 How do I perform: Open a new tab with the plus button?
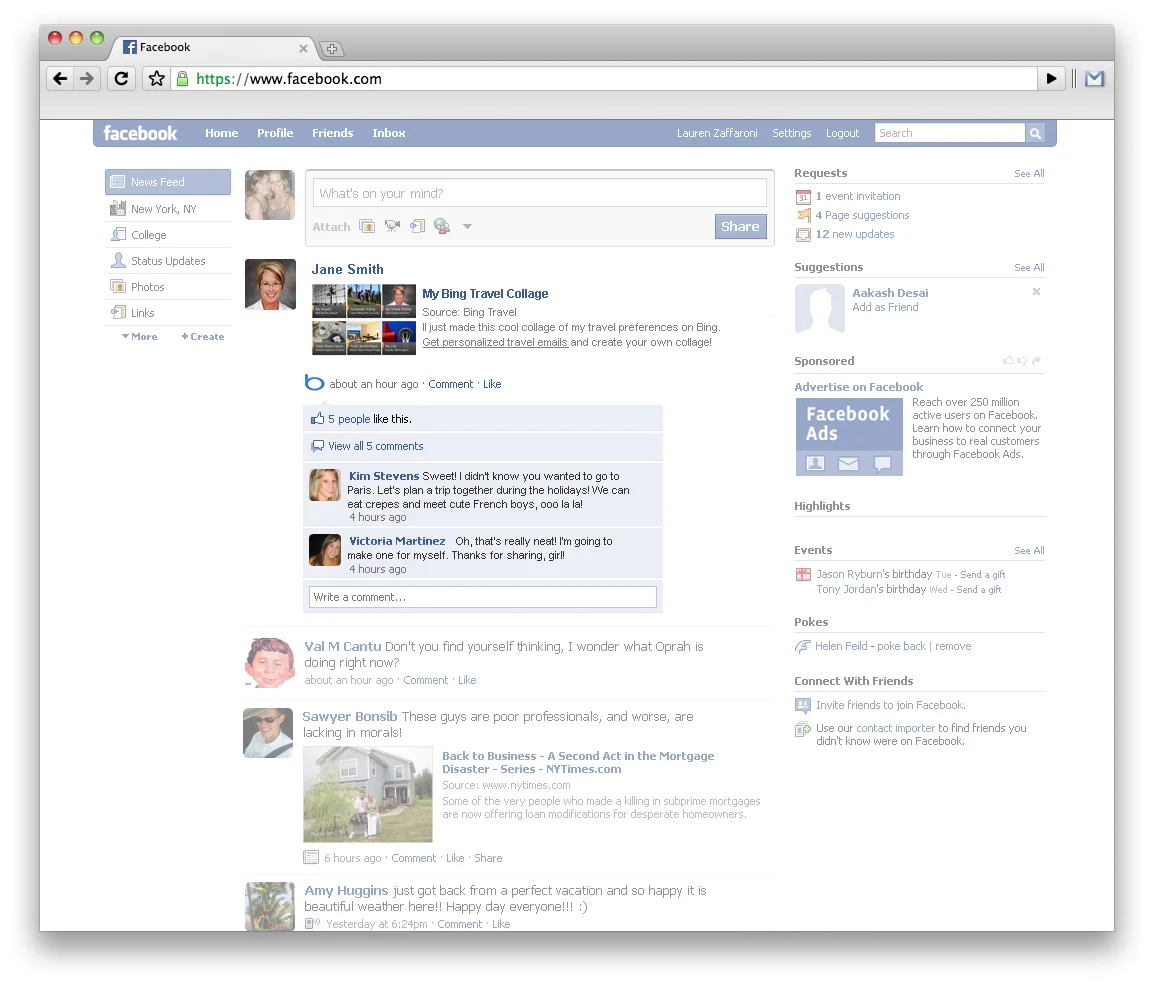click(332, 49)
